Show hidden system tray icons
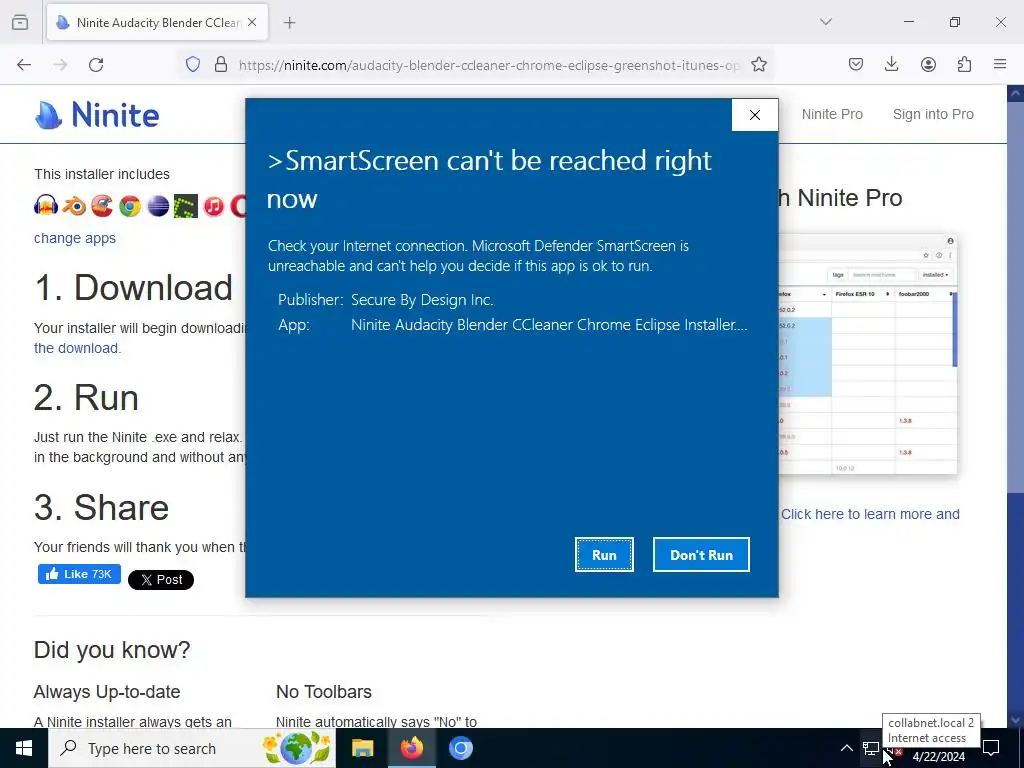 (x=846, y=748)
